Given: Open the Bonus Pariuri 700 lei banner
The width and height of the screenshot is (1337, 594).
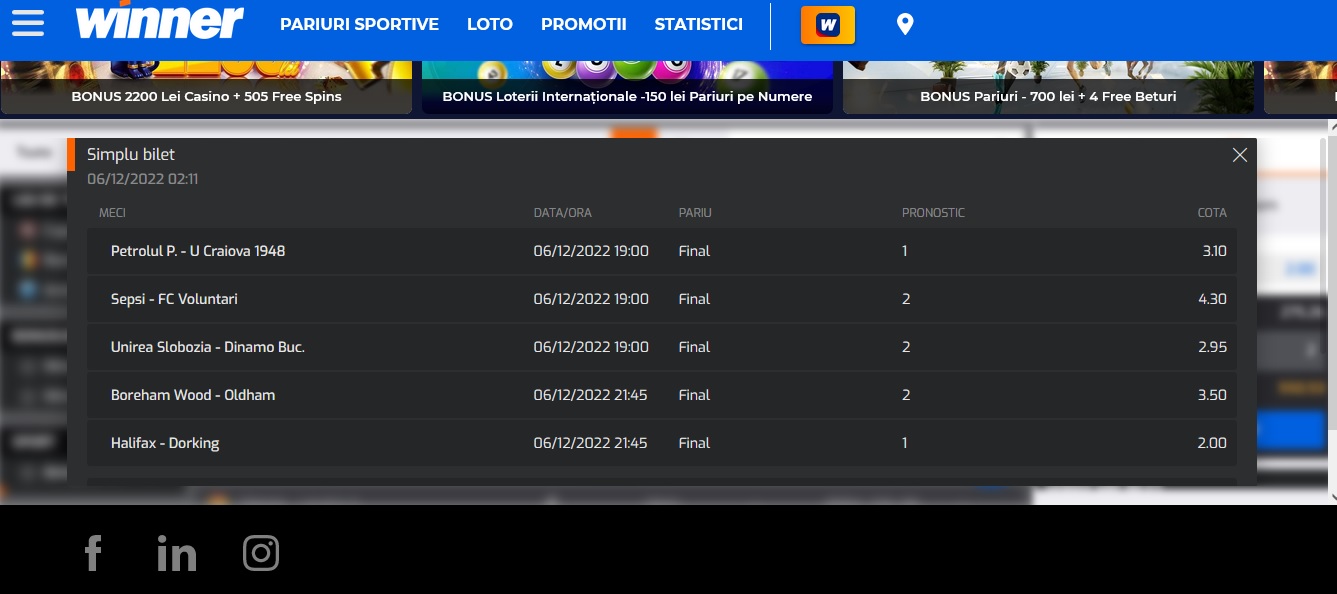Looking at the screenshot, I should coord(1048,88).
